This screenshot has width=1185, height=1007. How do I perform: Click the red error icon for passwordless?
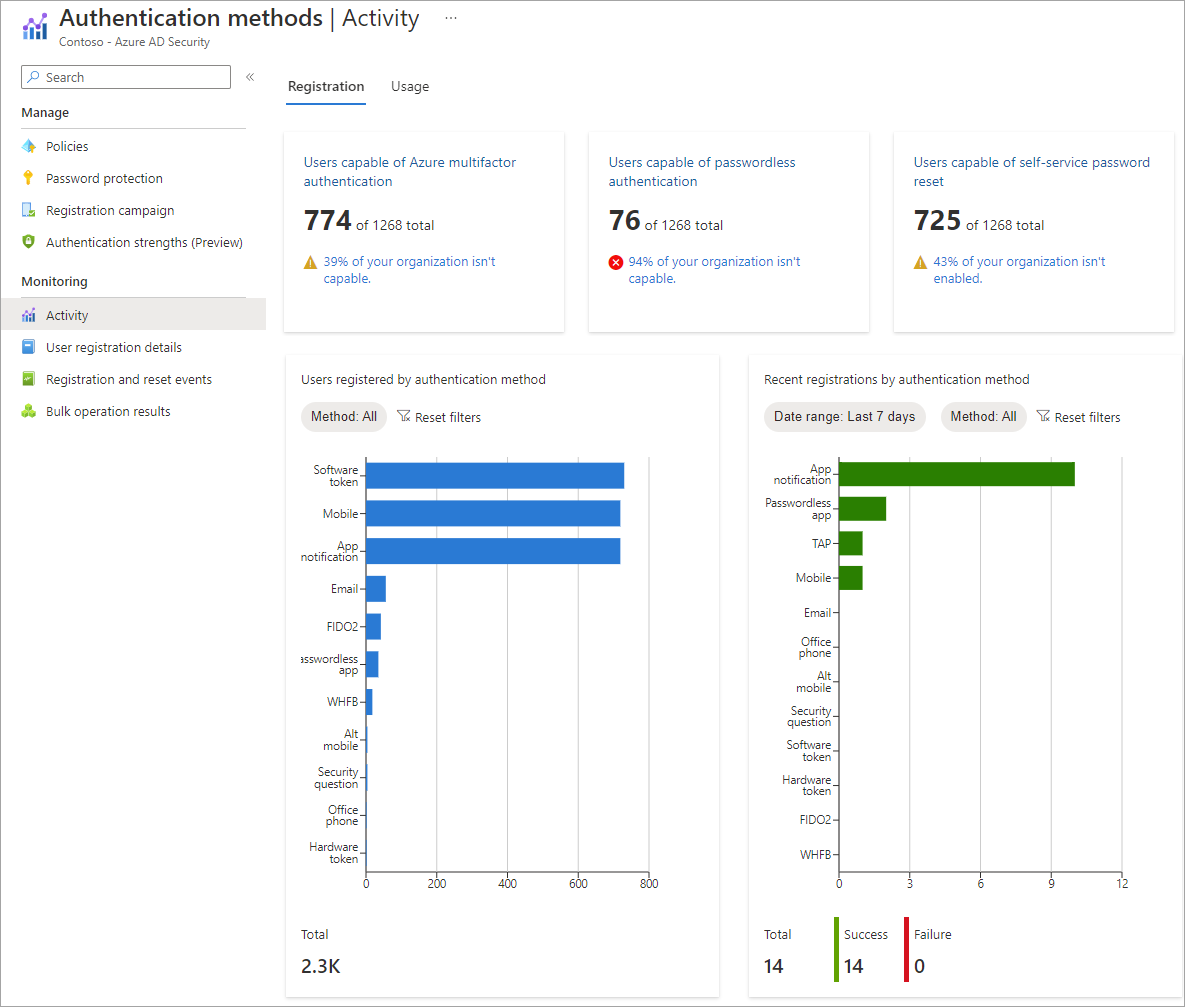pos(616,262)
